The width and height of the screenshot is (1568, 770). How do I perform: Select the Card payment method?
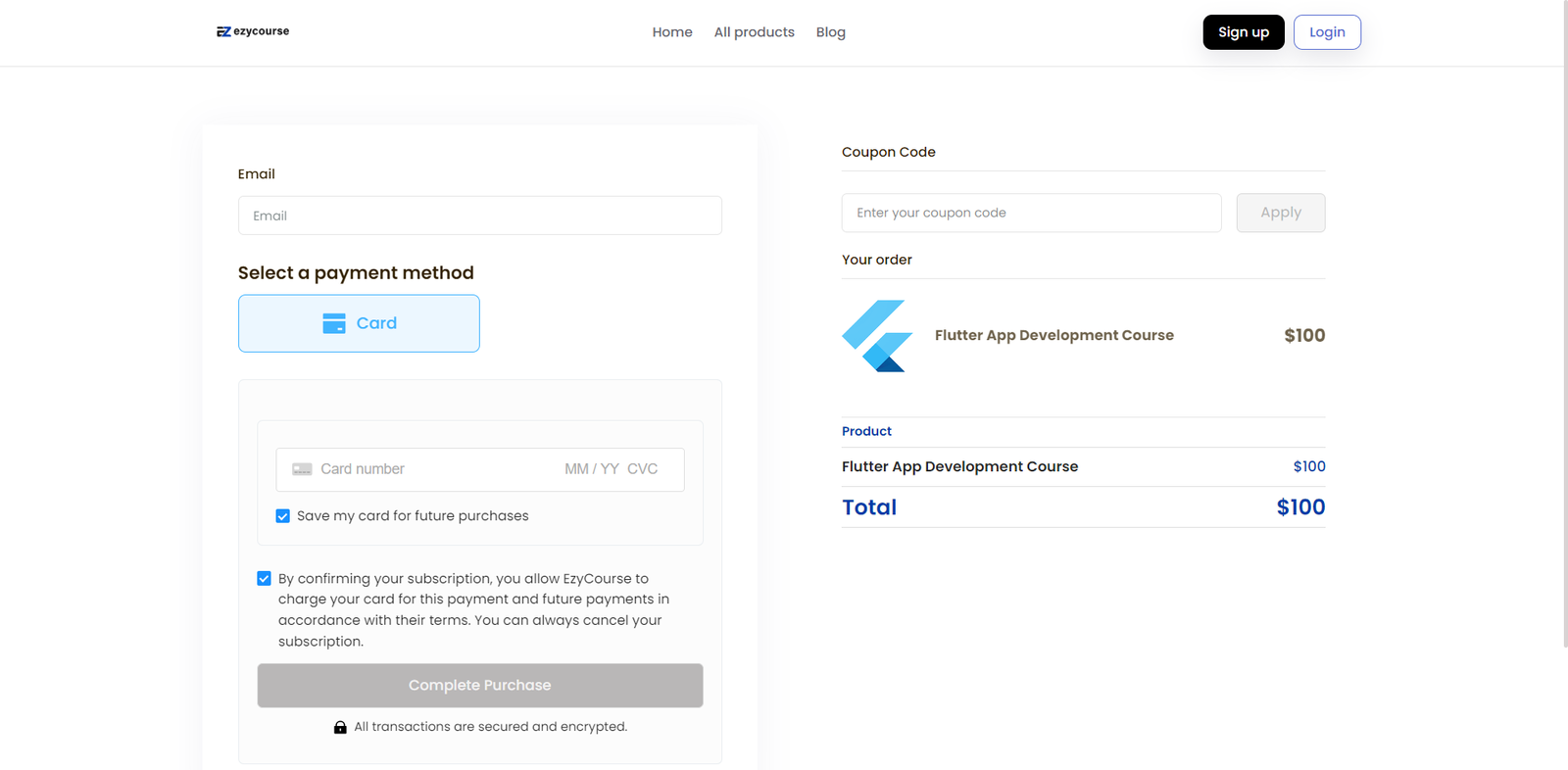(x=359, y=323)
